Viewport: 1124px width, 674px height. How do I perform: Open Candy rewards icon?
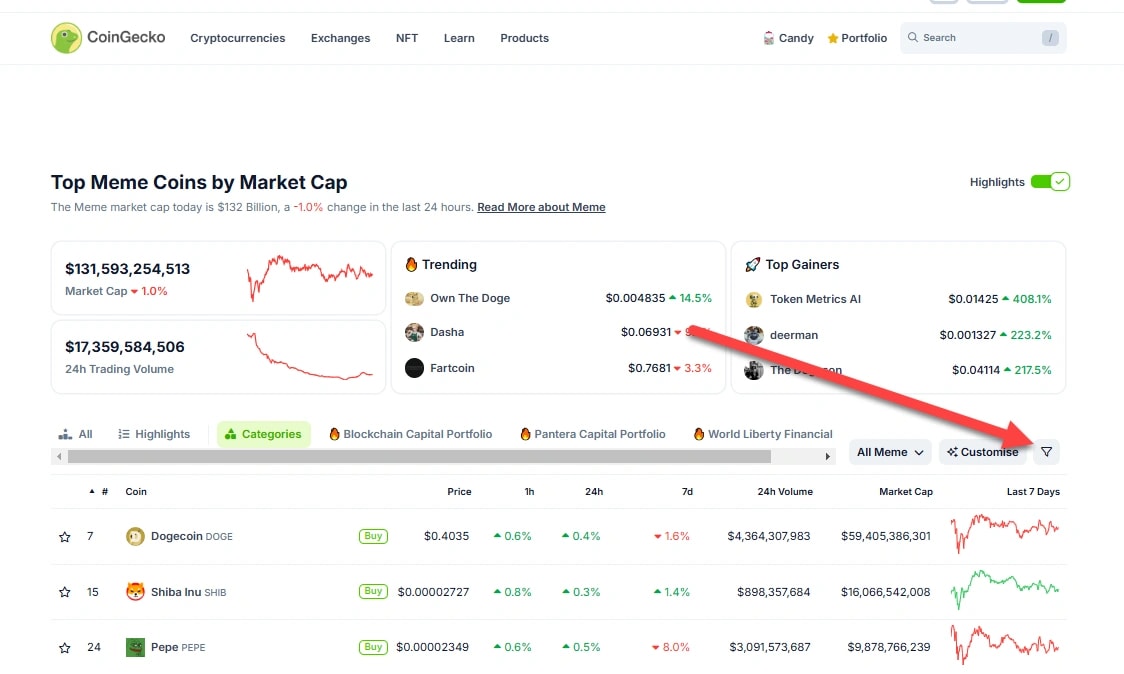click(769, 38)
